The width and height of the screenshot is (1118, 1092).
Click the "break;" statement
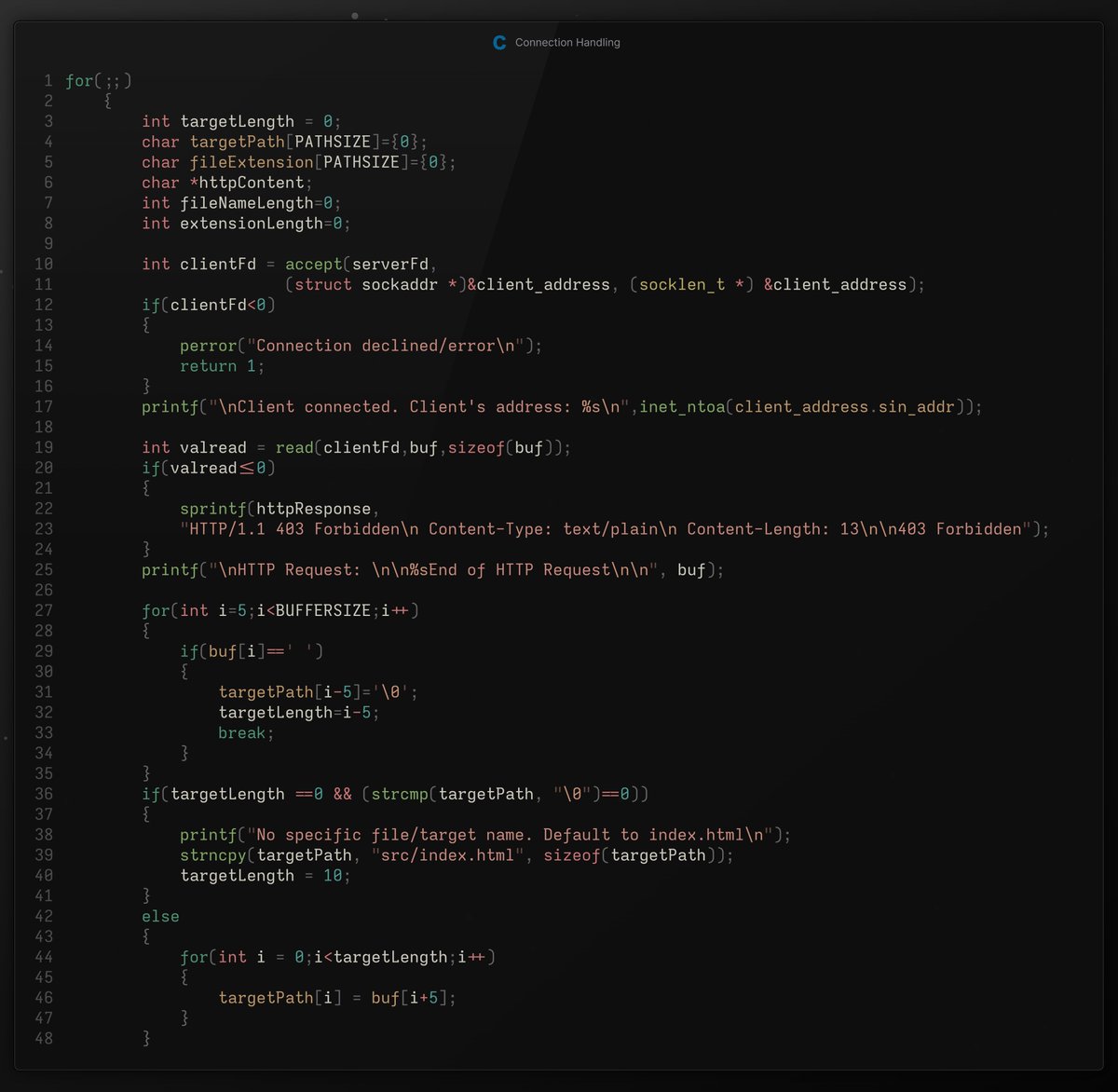click(x=247, y=732)
